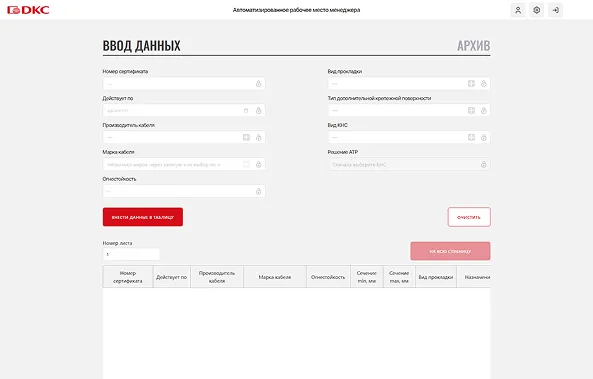Open the settings gear icon in header
This screenshot has width=593, height=379.
pos(537,10)
